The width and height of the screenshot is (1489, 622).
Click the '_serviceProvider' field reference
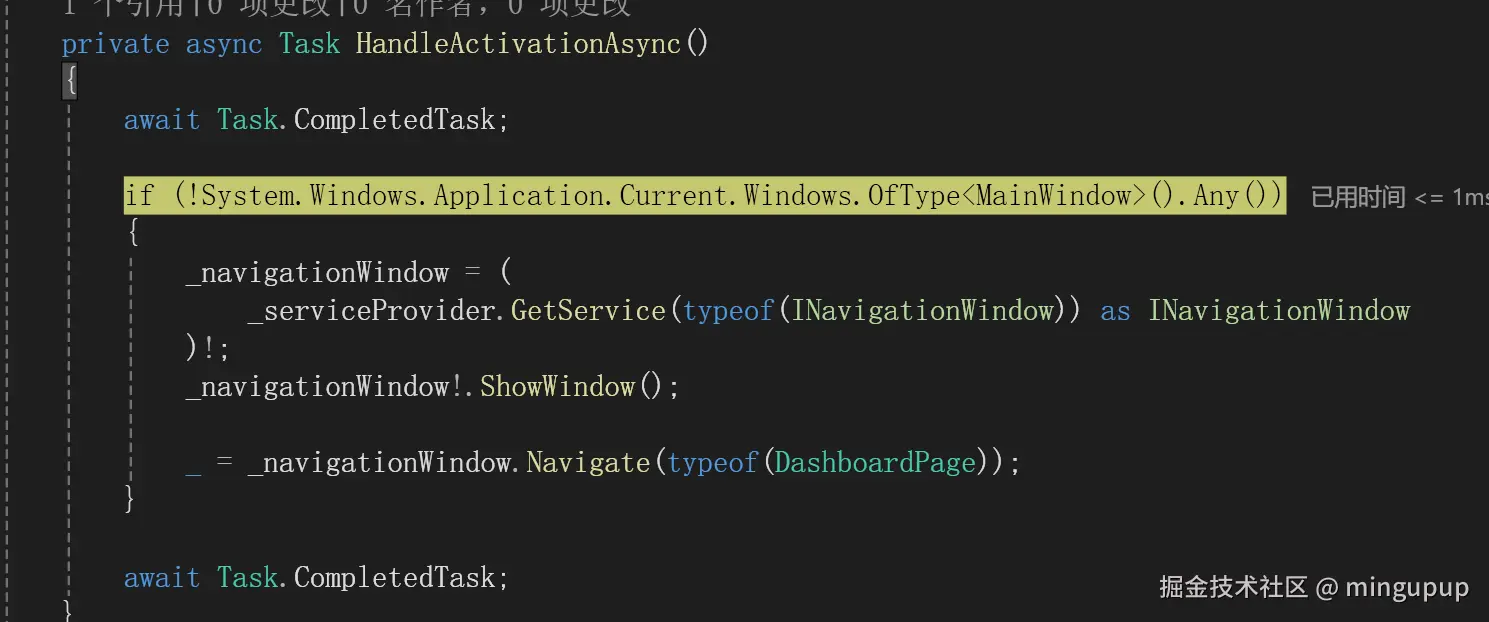pos(371,311)
